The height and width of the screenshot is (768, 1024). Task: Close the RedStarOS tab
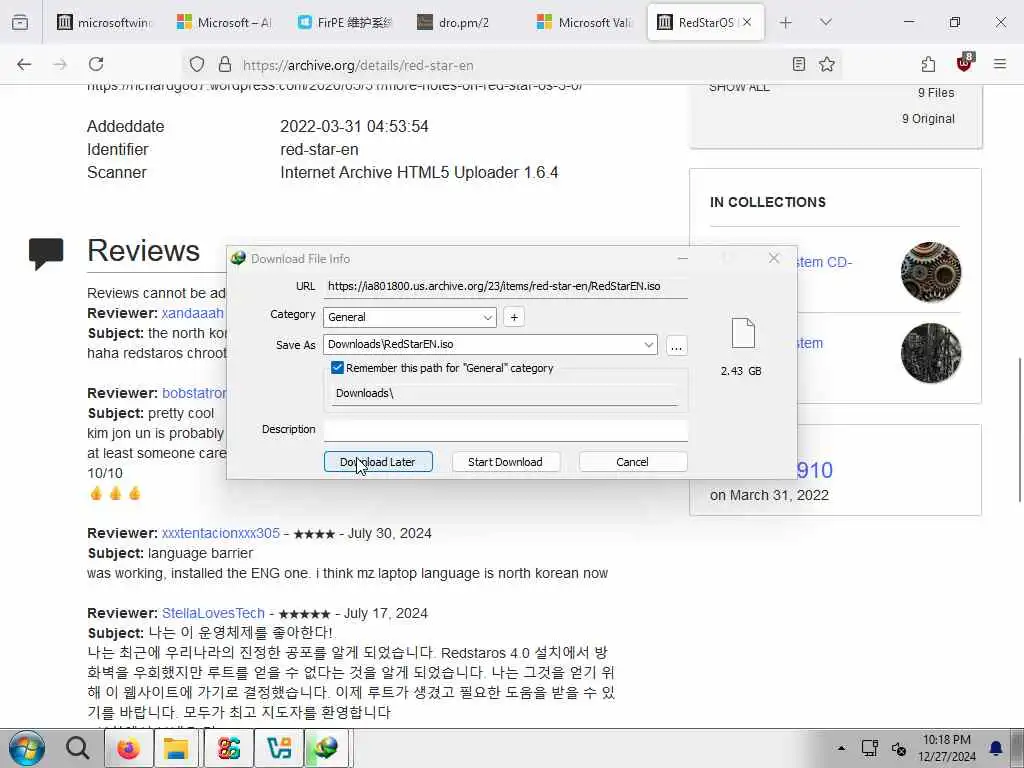coord(747,22)
